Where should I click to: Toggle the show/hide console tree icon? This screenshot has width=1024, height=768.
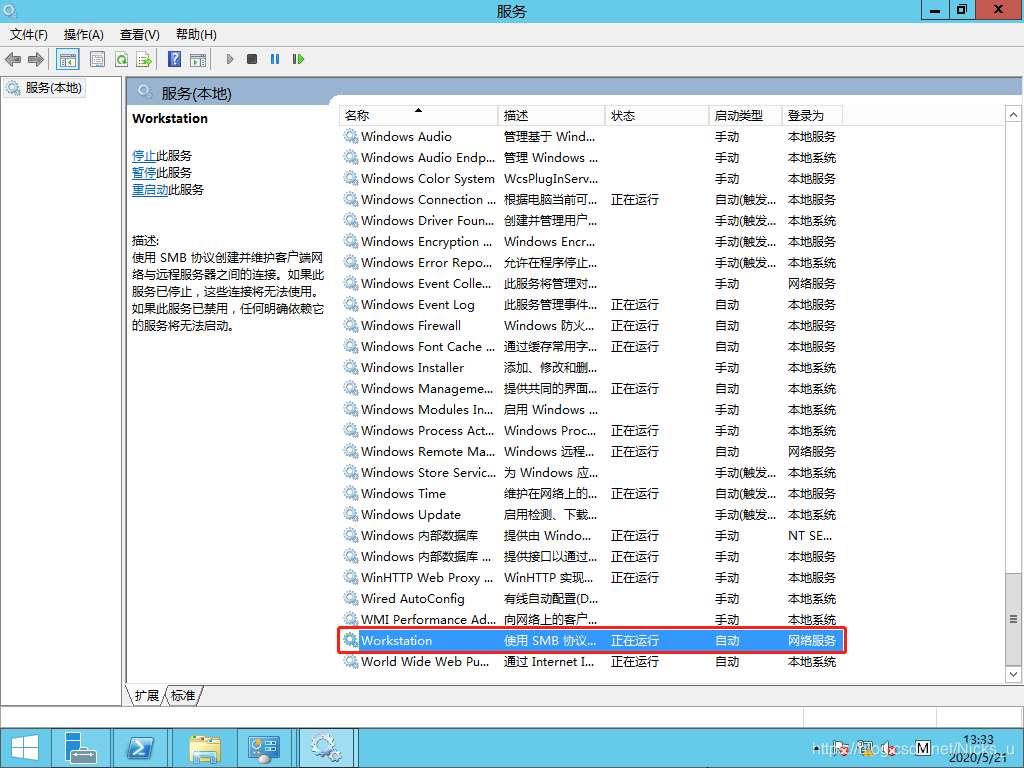[67, 59]
